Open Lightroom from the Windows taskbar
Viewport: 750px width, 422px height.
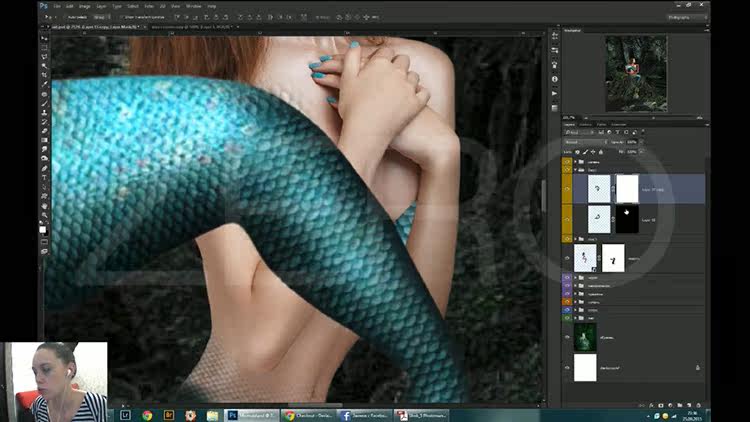pos(126,414)
